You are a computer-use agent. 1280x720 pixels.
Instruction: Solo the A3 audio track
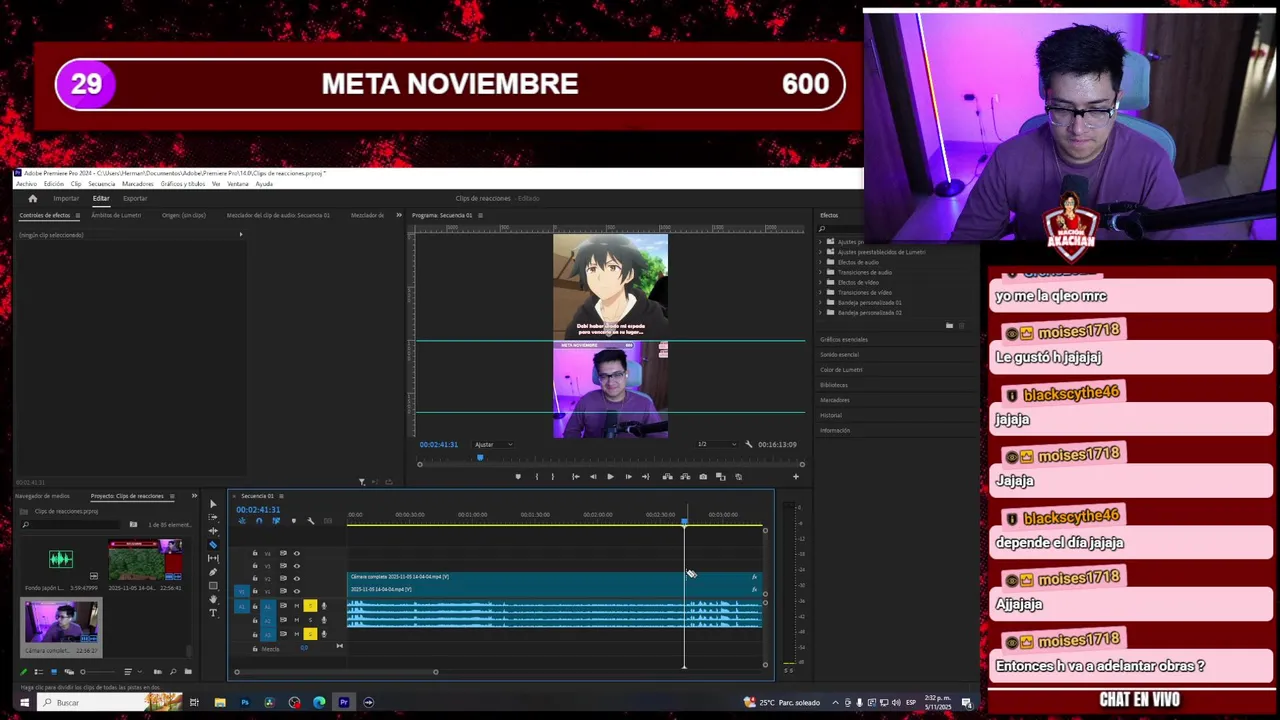[x=310, y=634]
